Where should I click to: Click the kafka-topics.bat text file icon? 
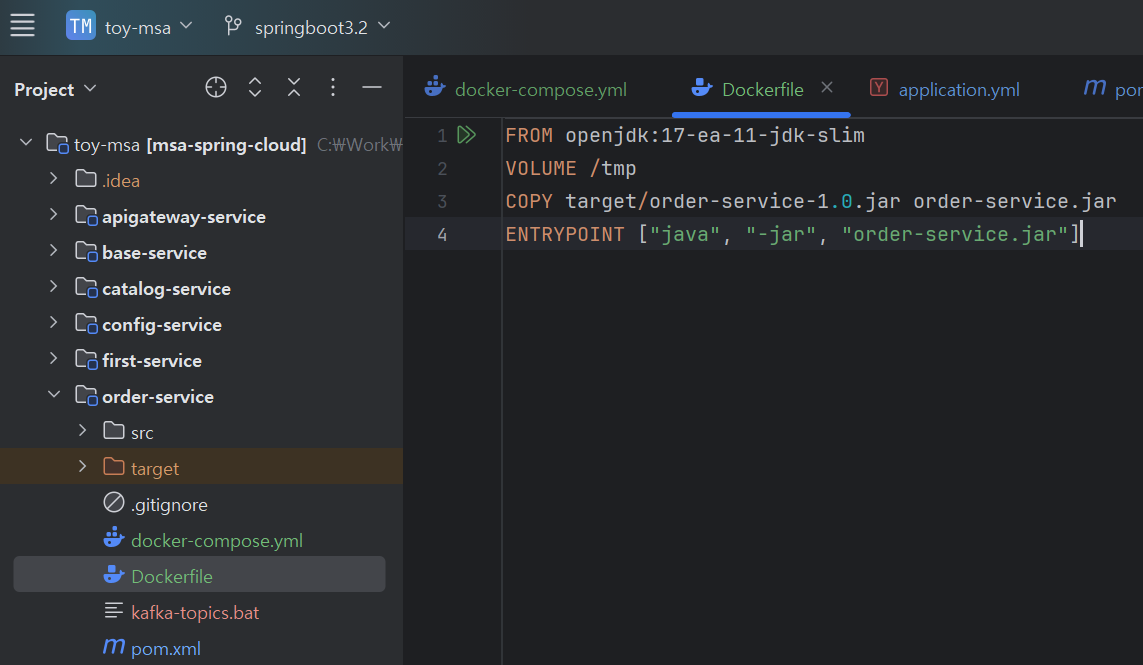[x=114, y=610]
